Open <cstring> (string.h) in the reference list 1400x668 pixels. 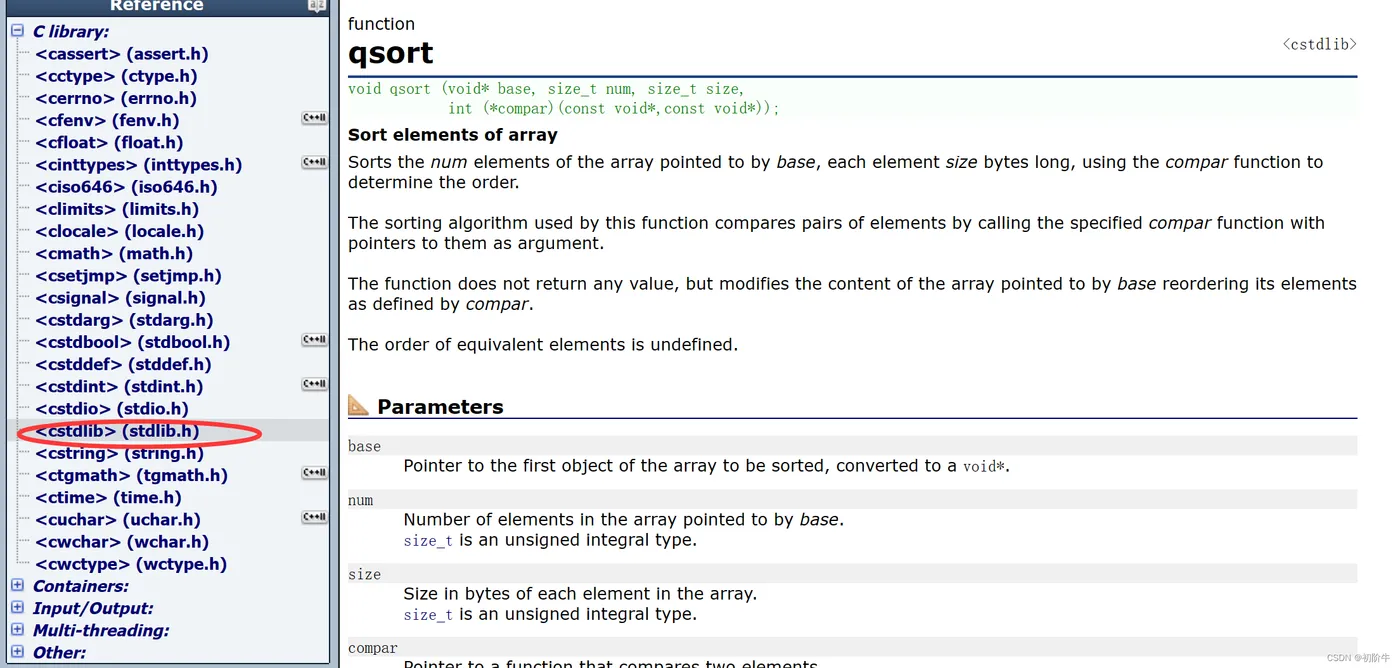tap(119, 453)
